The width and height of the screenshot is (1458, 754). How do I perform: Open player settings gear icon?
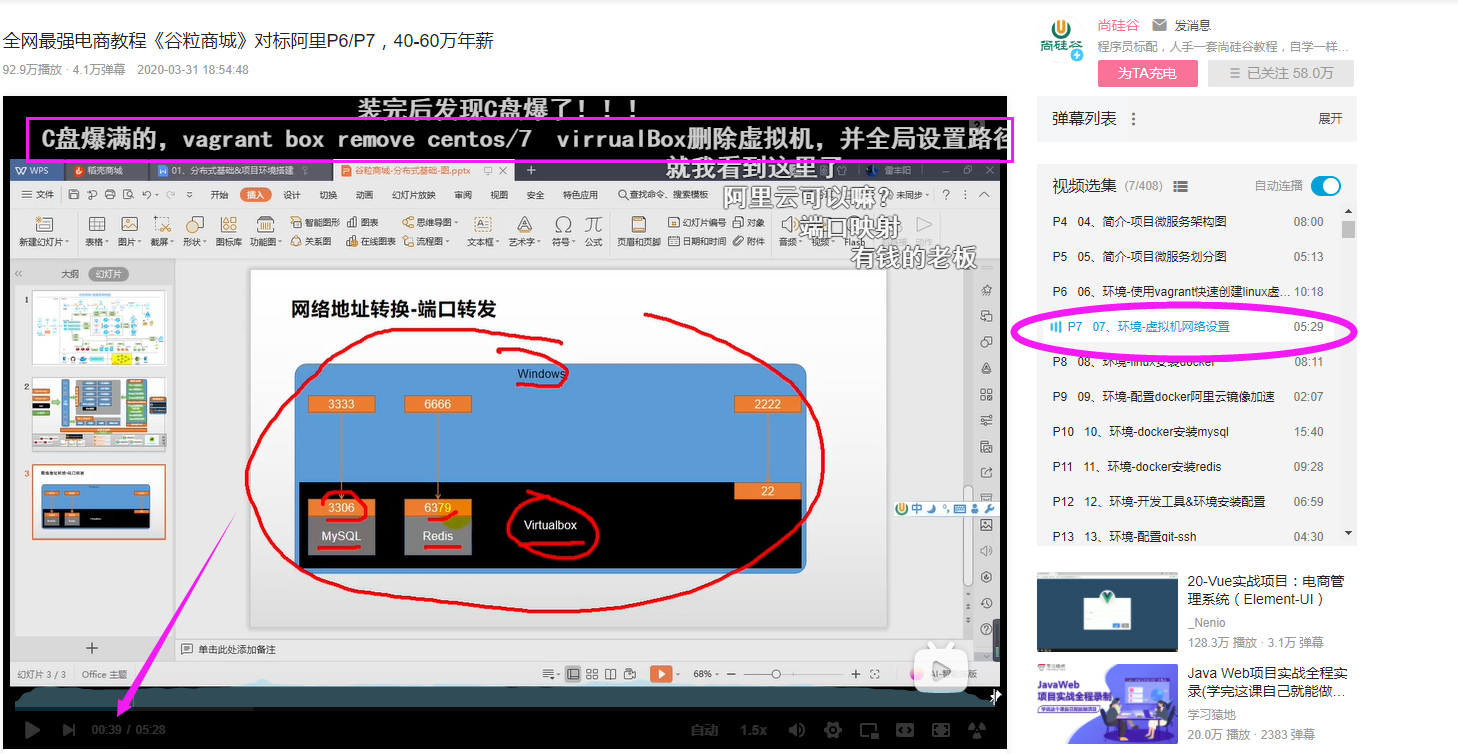click(832, 730)
